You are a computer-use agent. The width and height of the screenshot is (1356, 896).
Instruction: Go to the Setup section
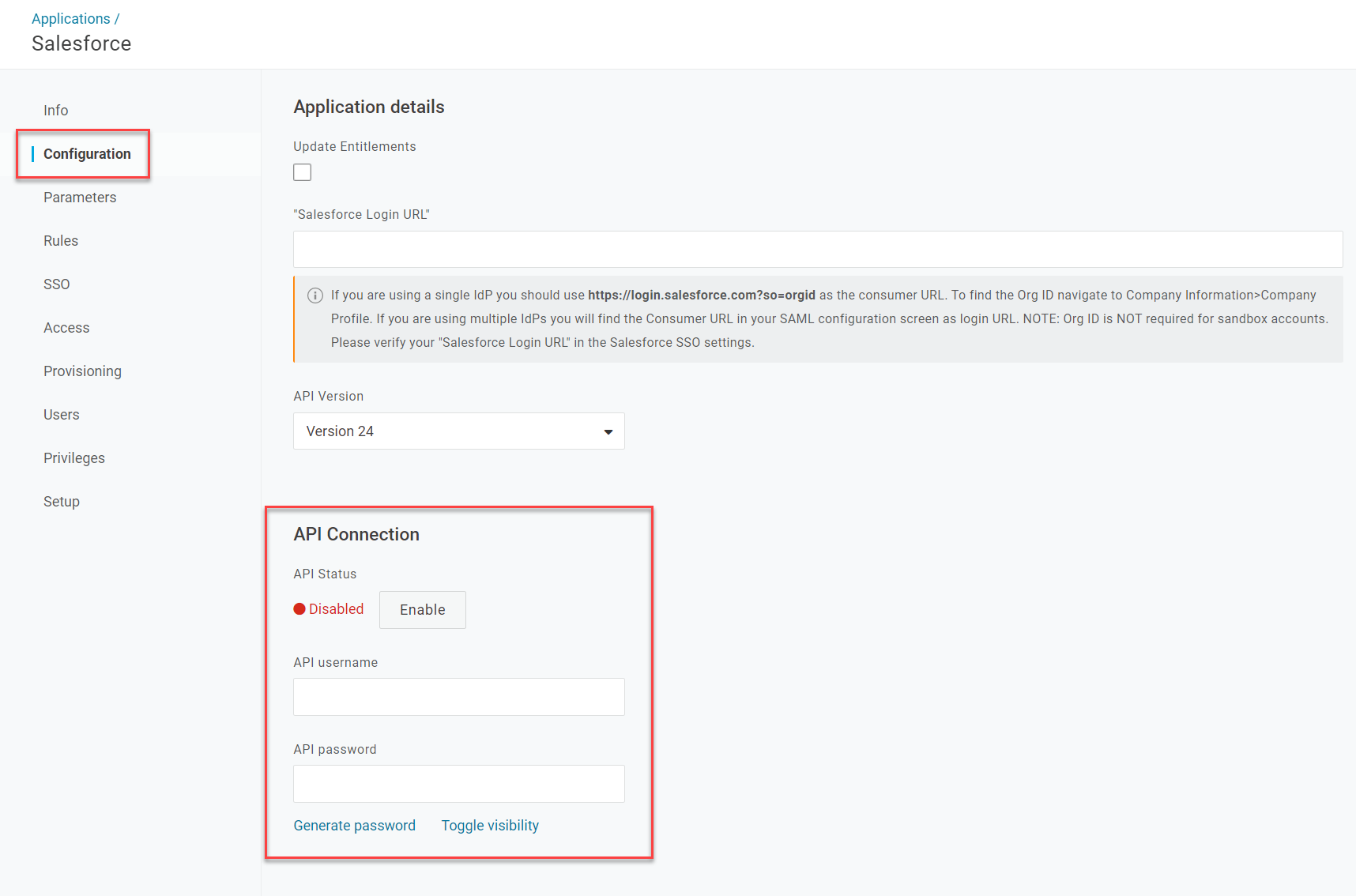coord(62,502)
